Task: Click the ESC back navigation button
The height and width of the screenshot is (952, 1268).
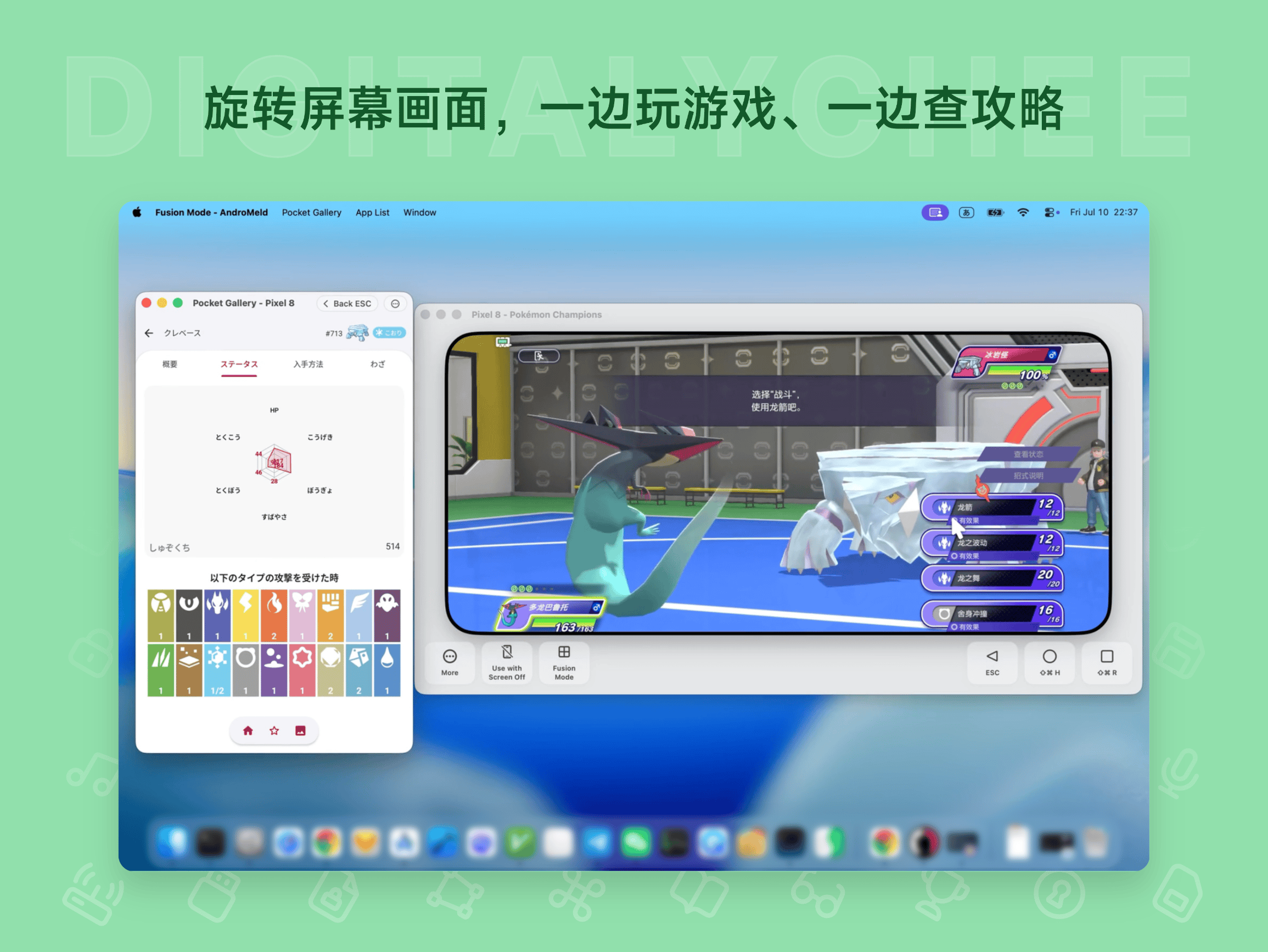Action: click(x=992, y=663)
